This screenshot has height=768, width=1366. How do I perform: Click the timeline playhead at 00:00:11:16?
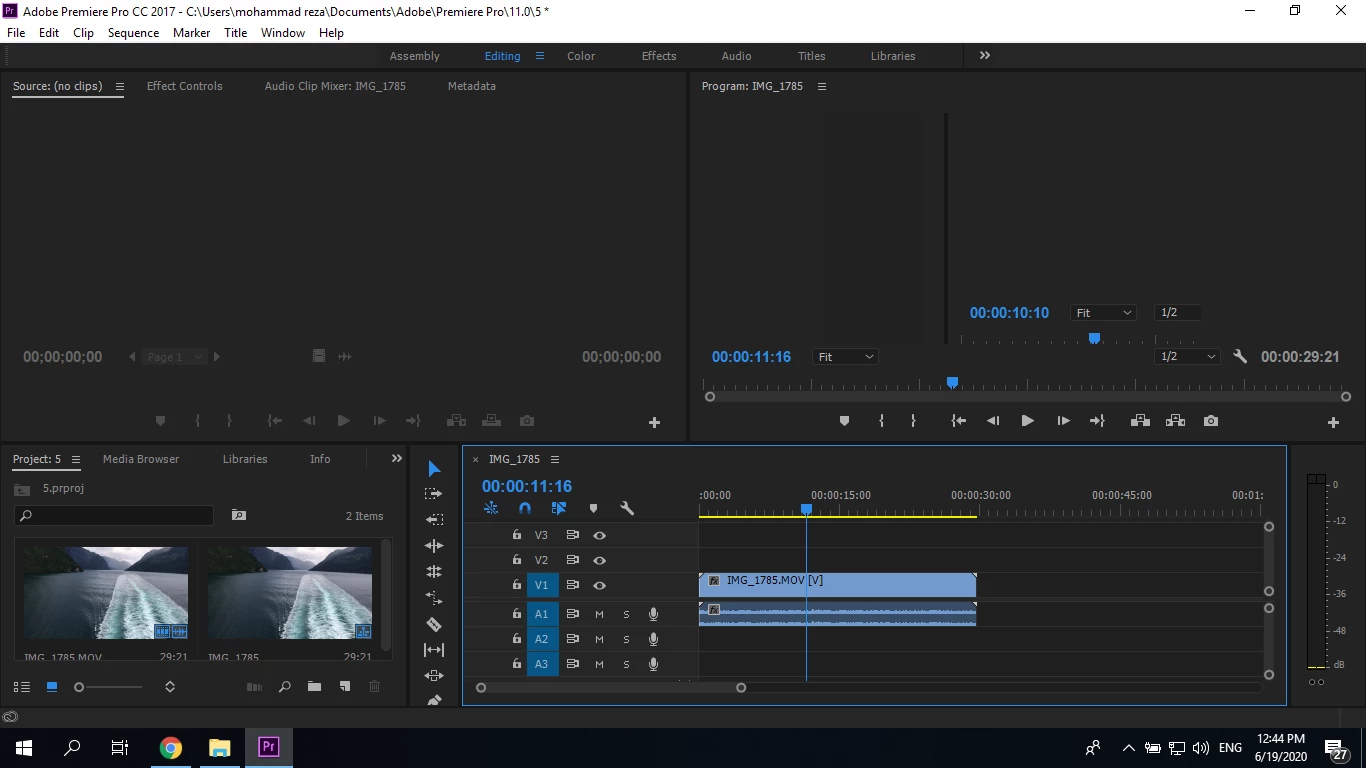[x=807, y=510]
